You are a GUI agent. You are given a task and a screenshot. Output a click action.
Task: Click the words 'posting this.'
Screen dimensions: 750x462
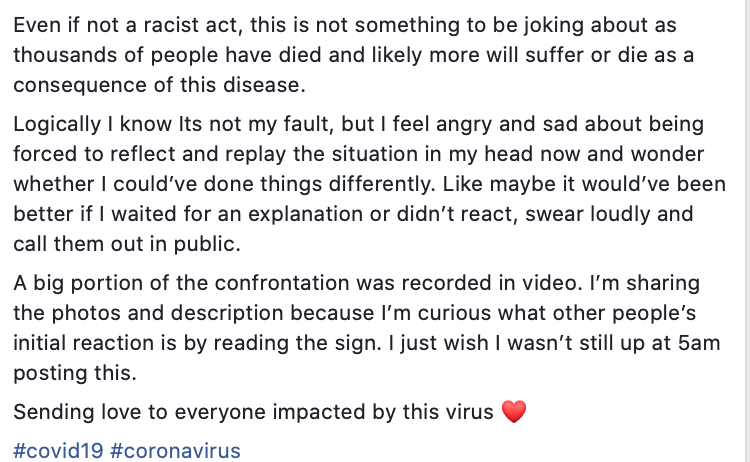(75, 373)
